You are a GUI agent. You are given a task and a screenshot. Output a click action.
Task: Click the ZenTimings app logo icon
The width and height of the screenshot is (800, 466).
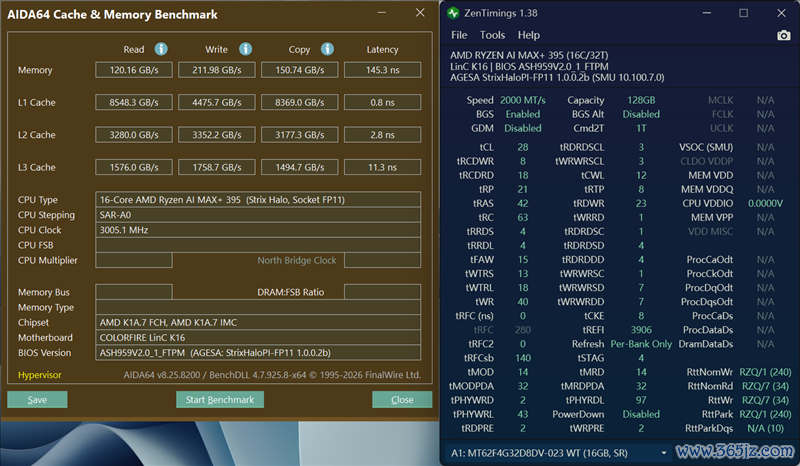pyautogui.click(x=453, y=13)
